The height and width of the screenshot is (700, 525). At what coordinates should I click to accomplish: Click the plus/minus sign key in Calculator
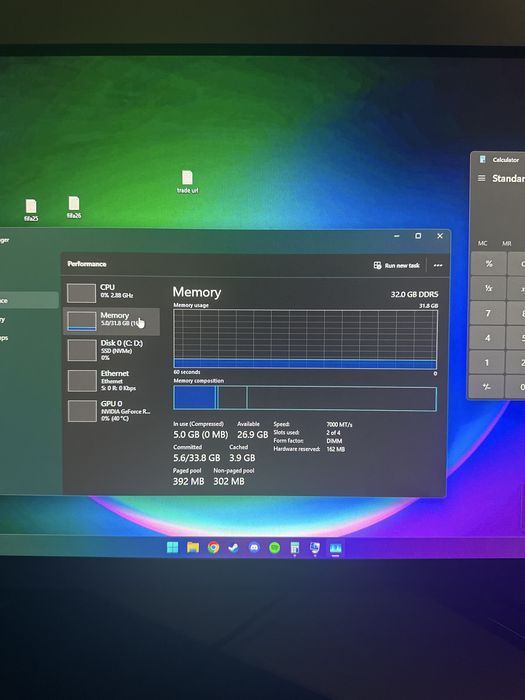[x=487, y=387]
